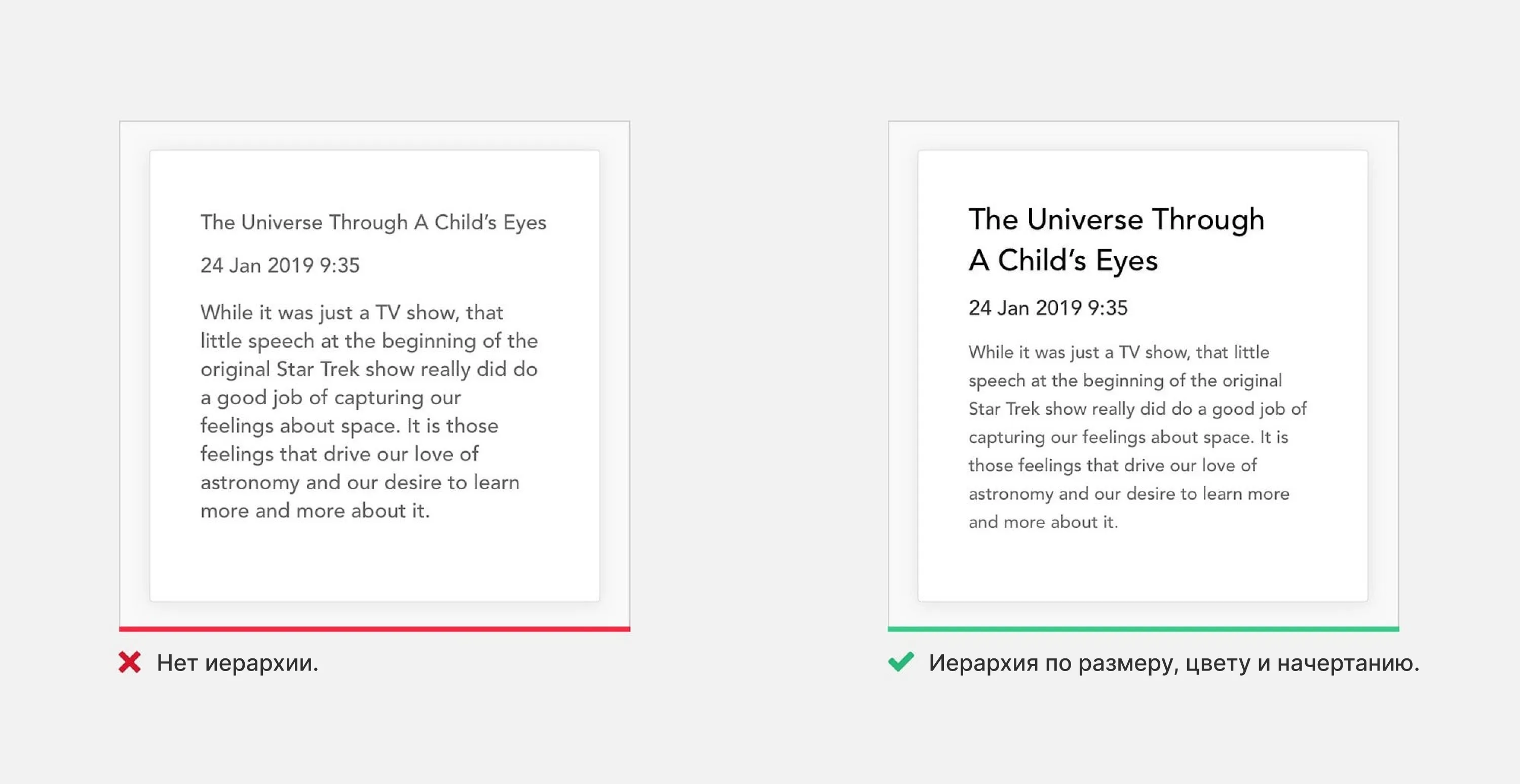Select the bold title 'The Universe Through' line

(1116, 220)
